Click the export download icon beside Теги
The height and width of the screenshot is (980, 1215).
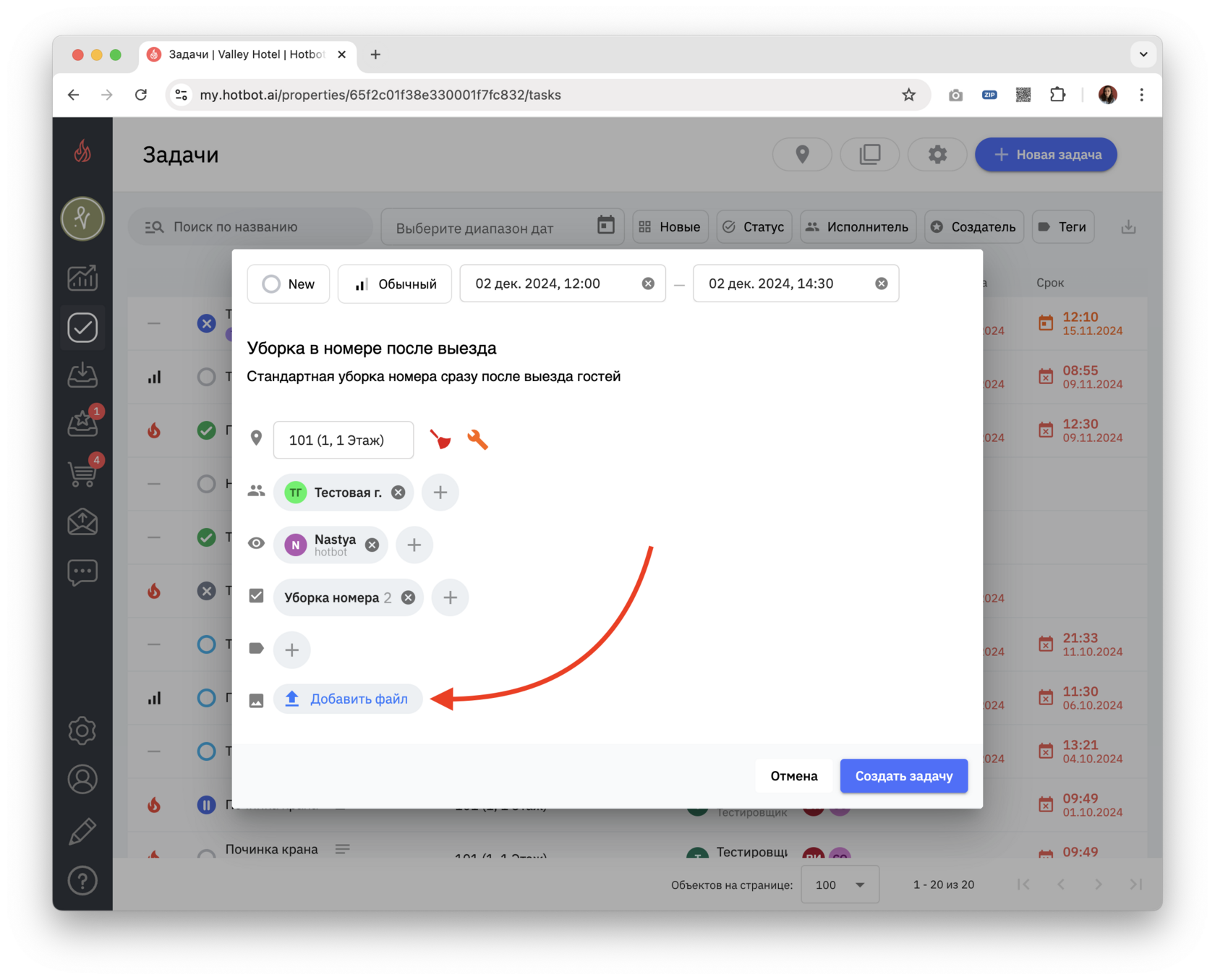1128,227
